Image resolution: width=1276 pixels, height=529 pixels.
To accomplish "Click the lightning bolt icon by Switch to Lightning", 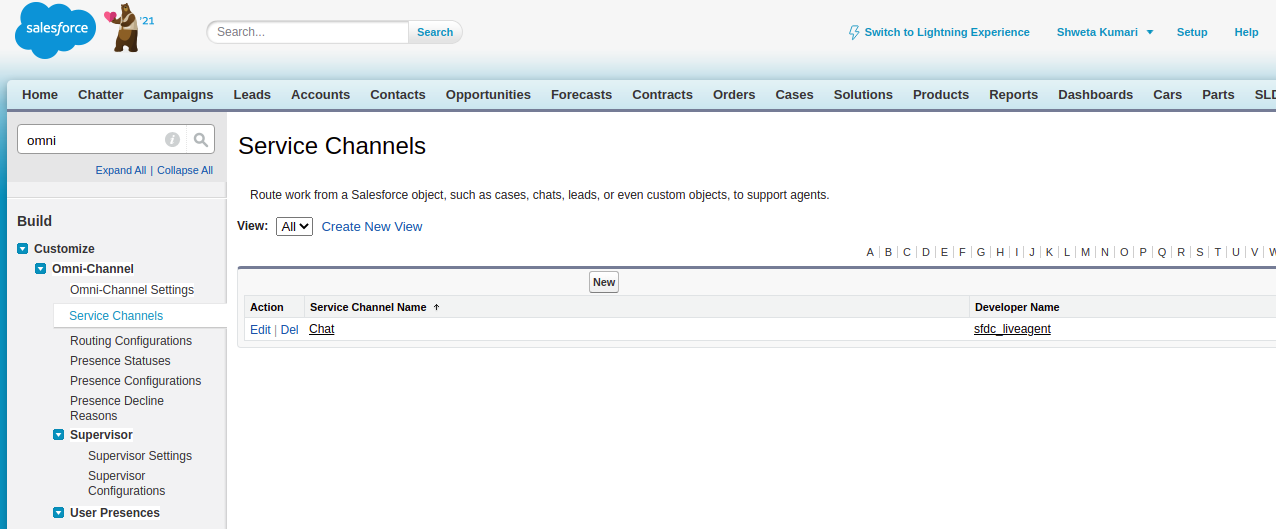I will tap(853, 32).
